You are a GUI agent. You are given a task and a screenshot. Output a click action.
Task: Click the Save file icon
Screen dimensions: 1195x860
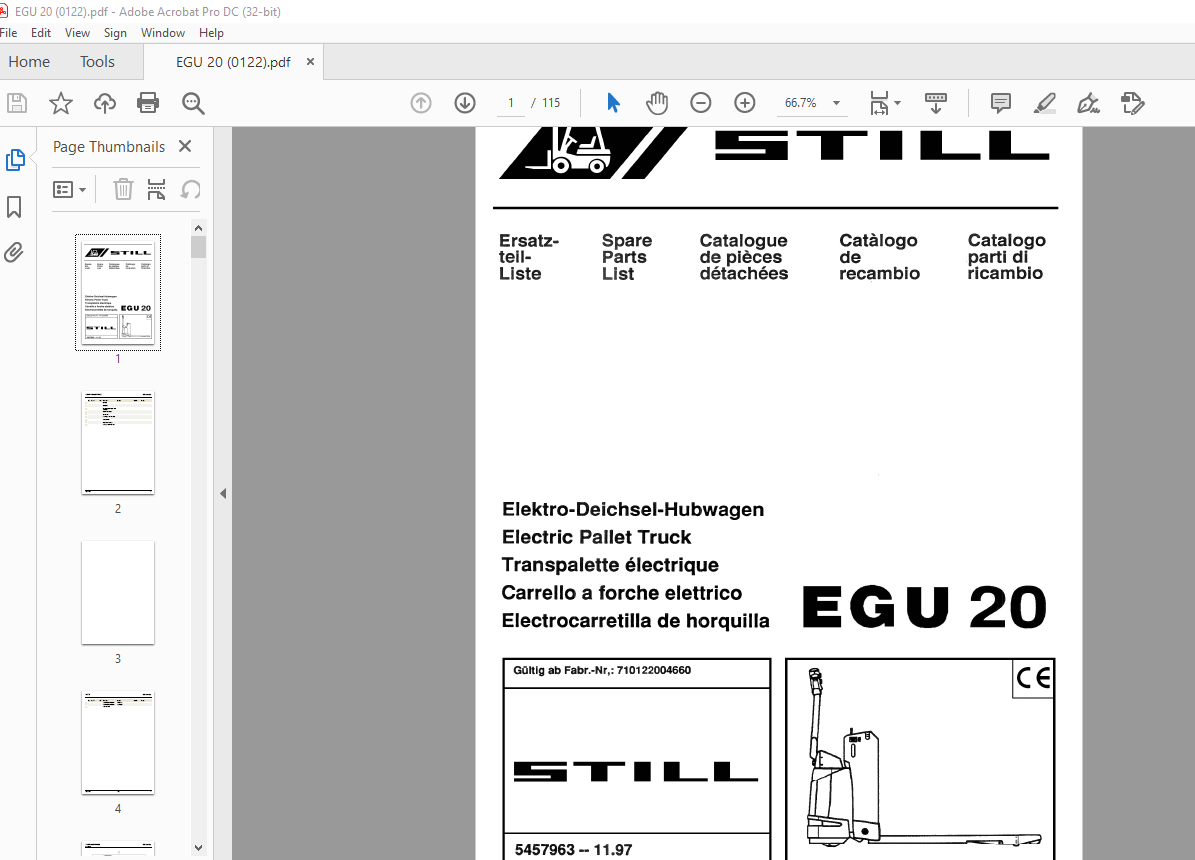coord(17,103)
